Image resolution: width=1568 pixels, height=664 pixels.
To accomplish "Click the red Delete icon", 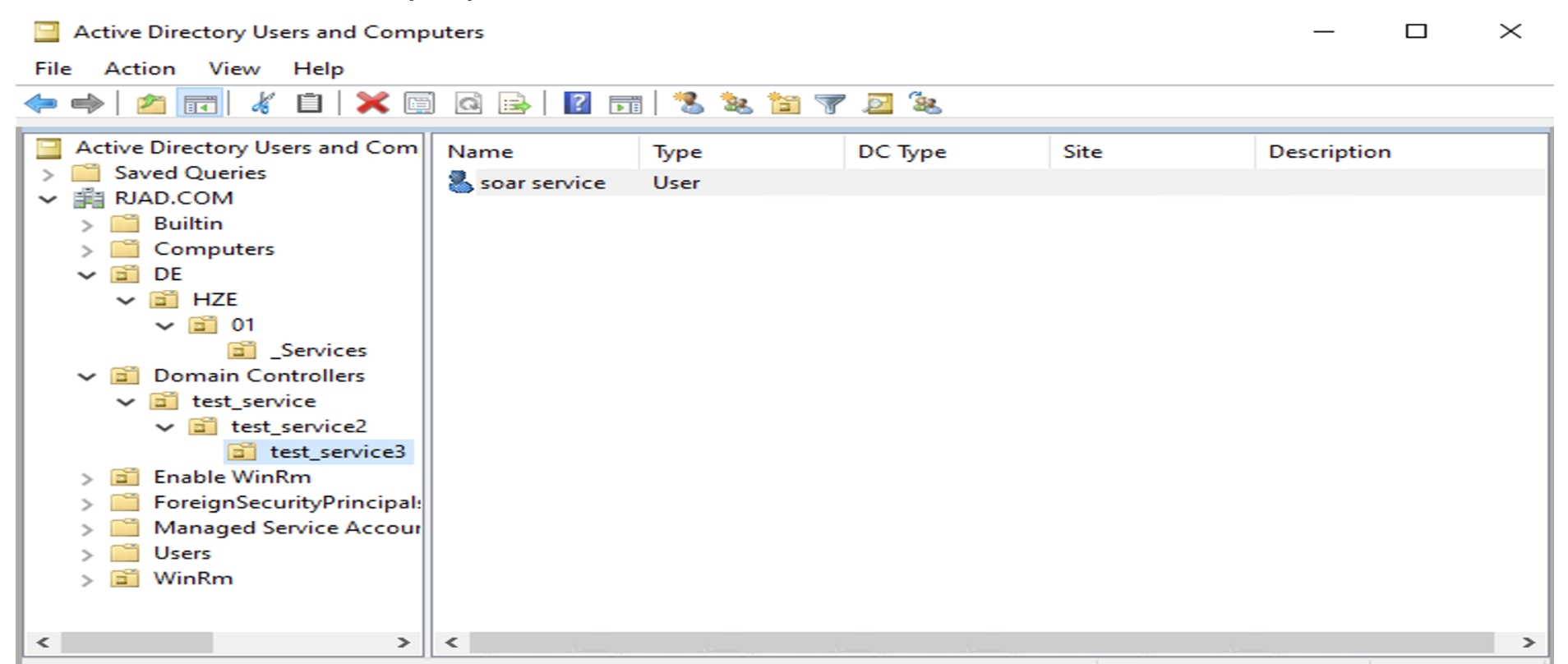I will pos(371,104).
